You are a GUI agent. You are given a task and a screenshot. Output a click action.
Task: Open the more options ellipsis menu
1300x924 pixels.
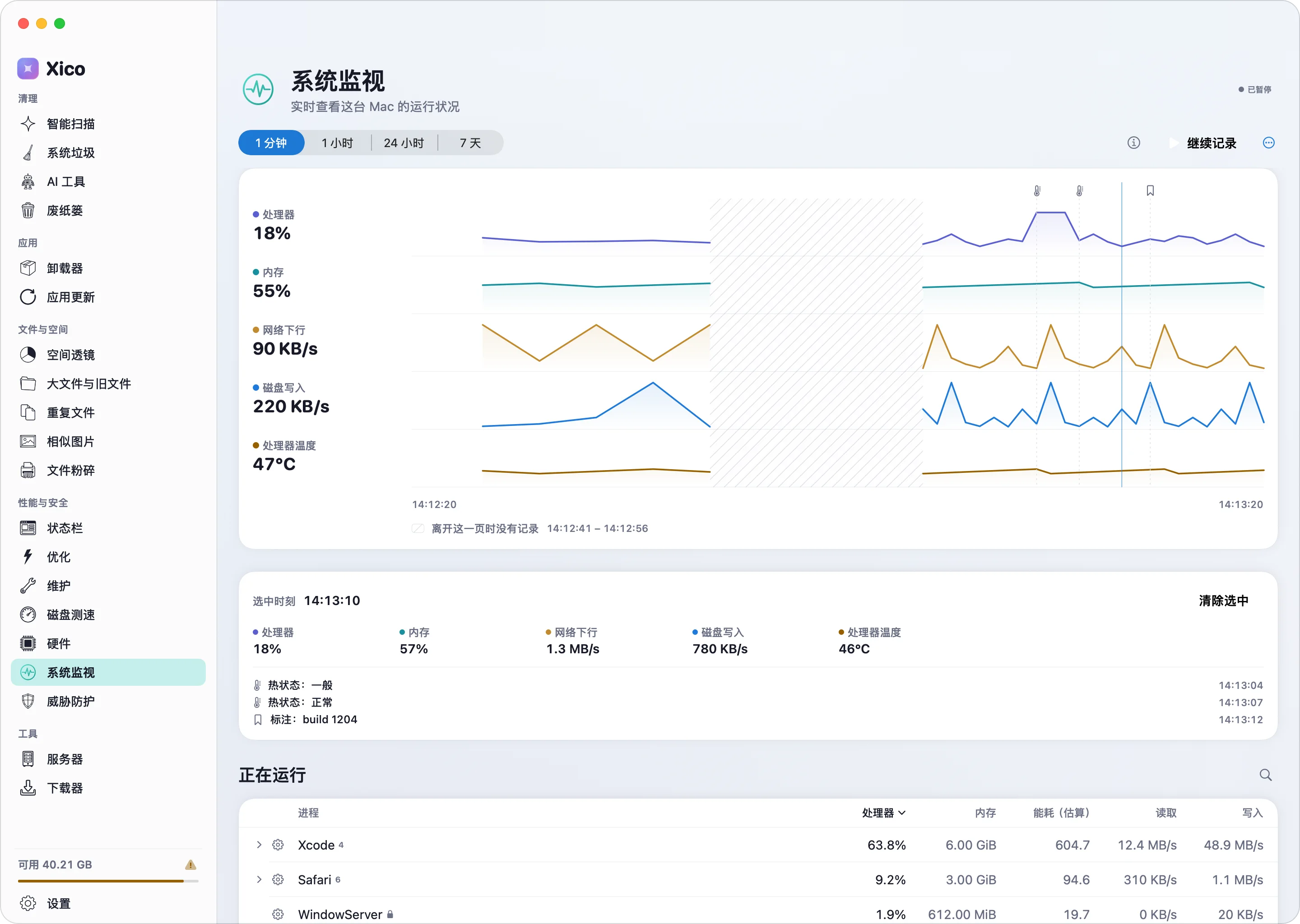pyautogui.click(x=1269, y=143)
